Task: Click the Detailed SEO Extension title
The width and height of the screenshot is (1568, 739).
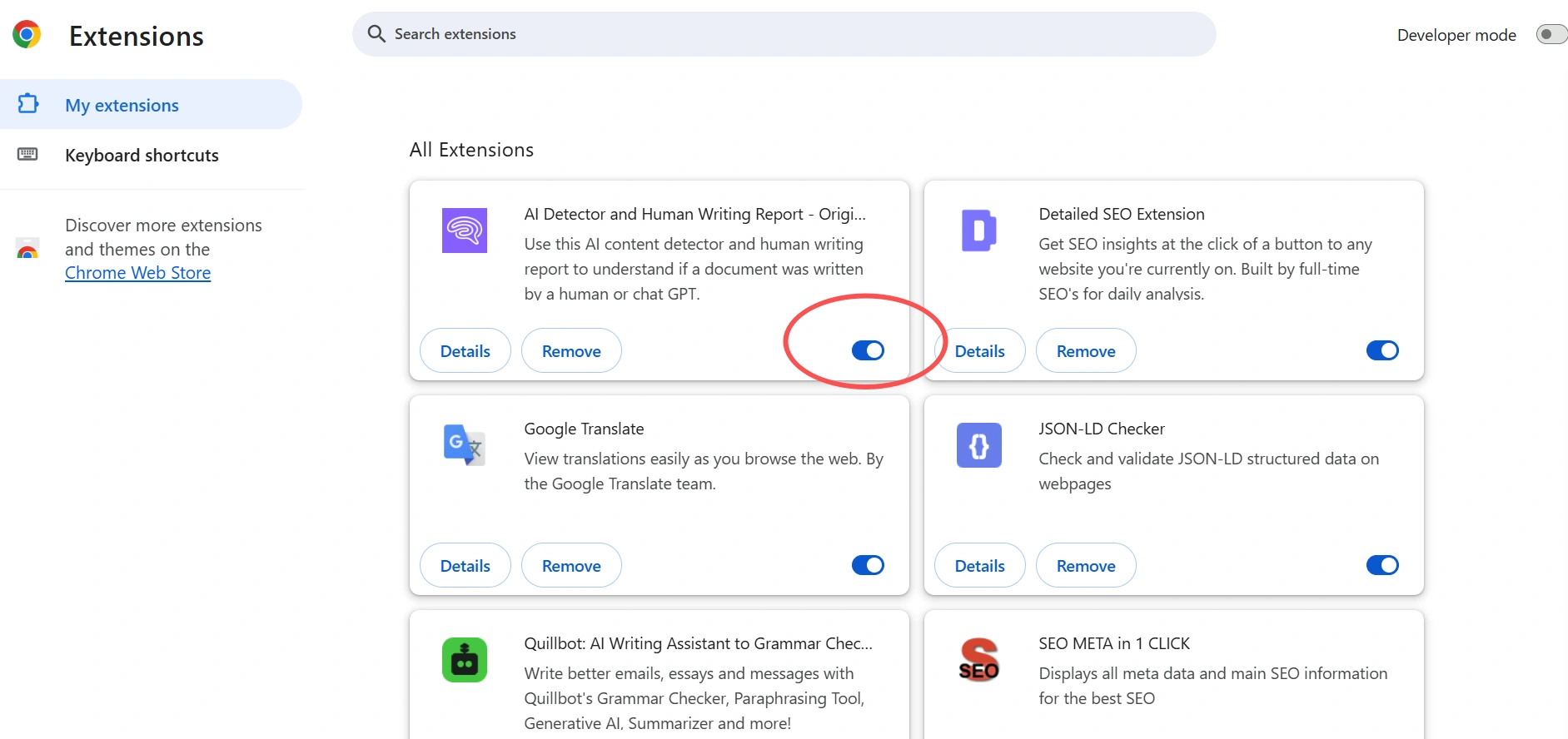Action: pyautogui.click(x=1122, y=214)
